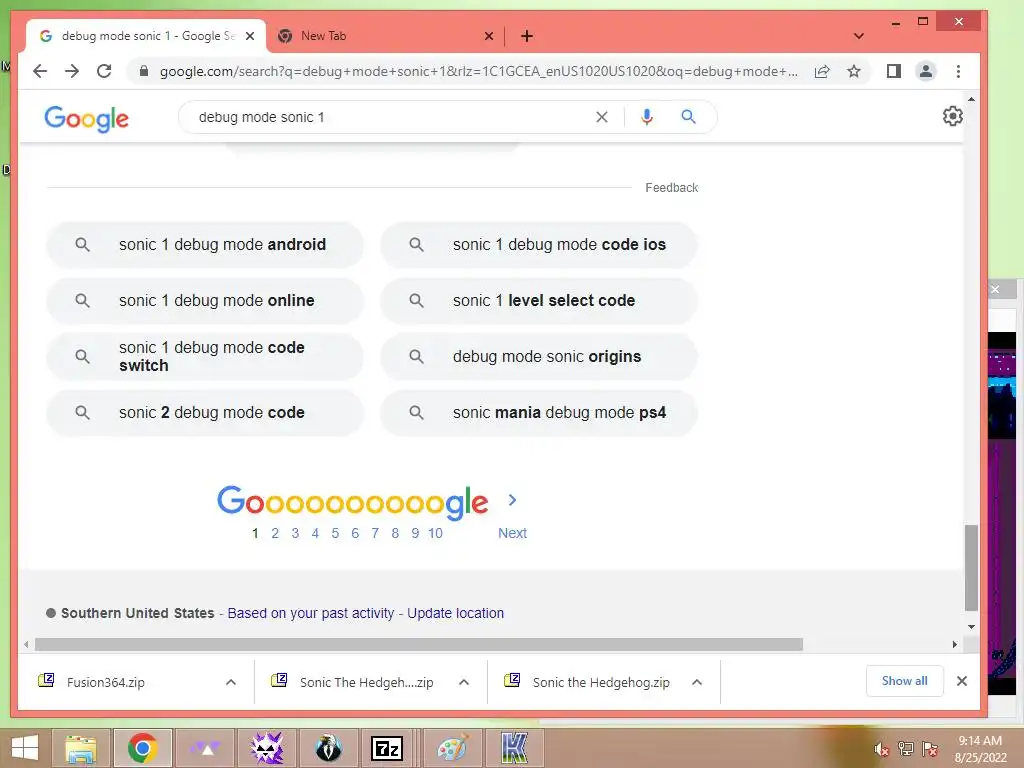
Task: Click Based on your past activity
Action: click(x=311, y=613)
